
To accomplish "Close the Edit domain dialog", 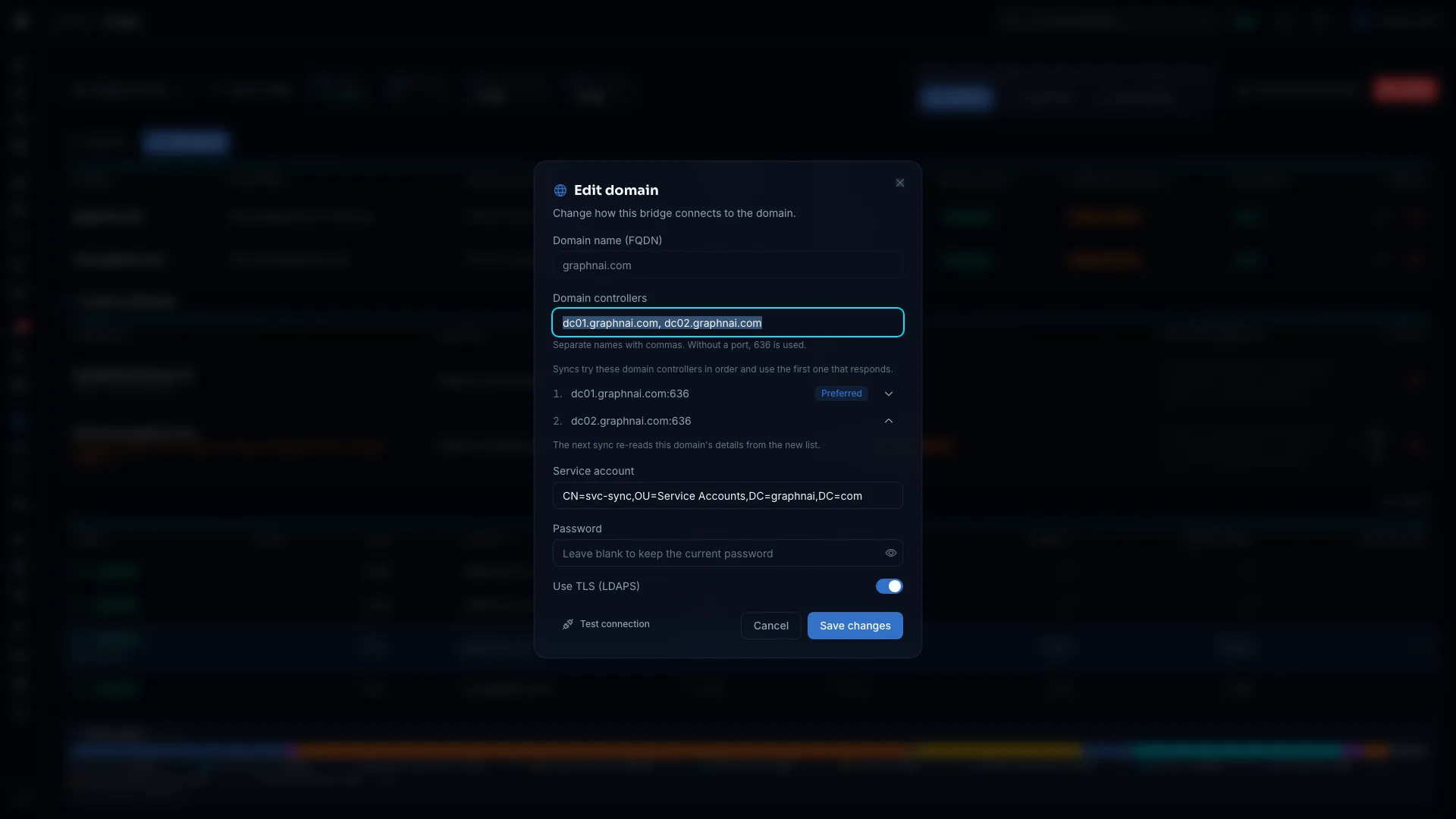I will (x=900, y=183).
